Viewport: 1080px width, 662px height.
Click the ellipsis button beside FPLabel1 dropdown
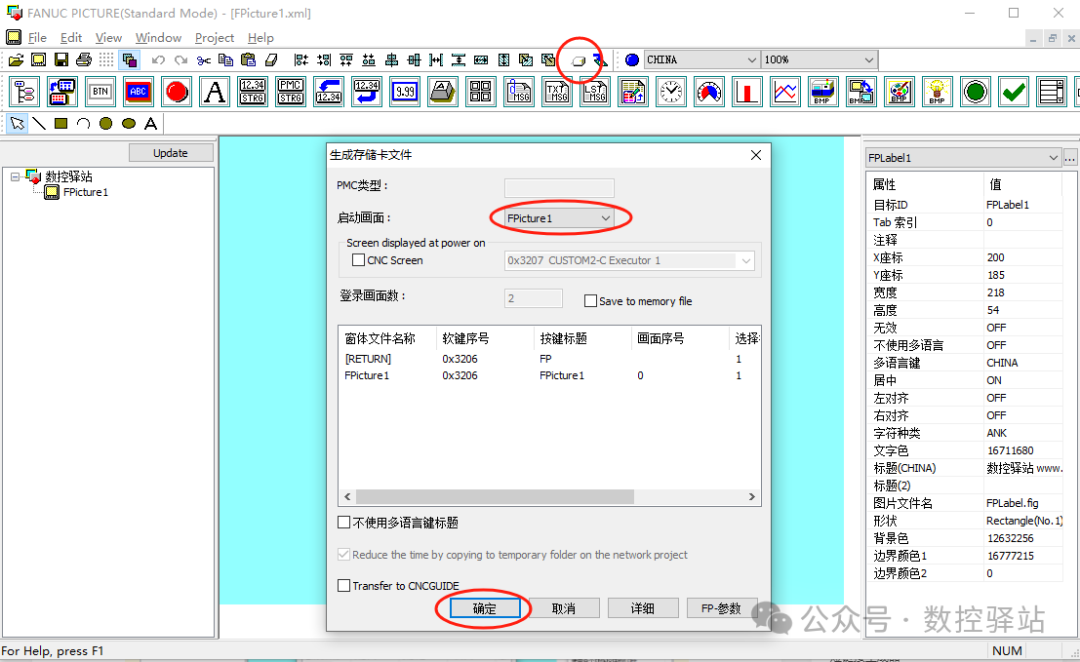[x=1070, y=158]
